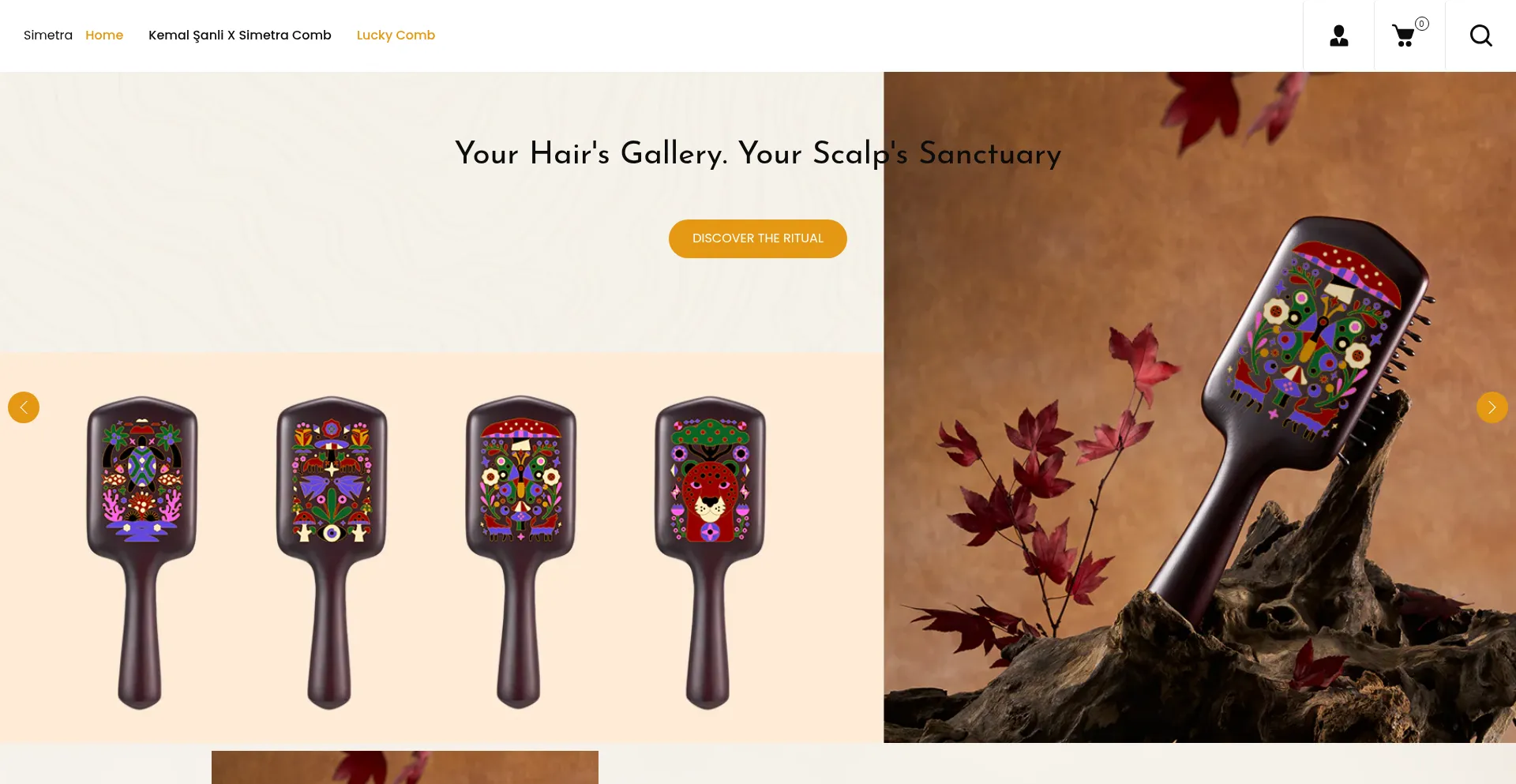Open the shopping cart icon
1516x784 pixels.
(1403, 36)
